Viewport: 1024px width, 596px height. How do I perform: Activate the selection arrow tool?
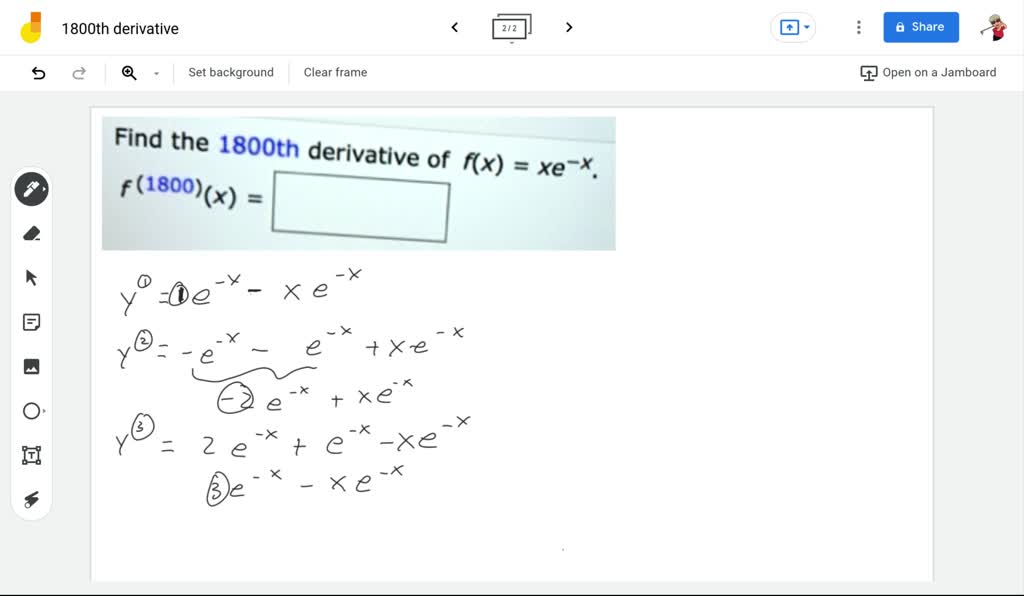31,277
